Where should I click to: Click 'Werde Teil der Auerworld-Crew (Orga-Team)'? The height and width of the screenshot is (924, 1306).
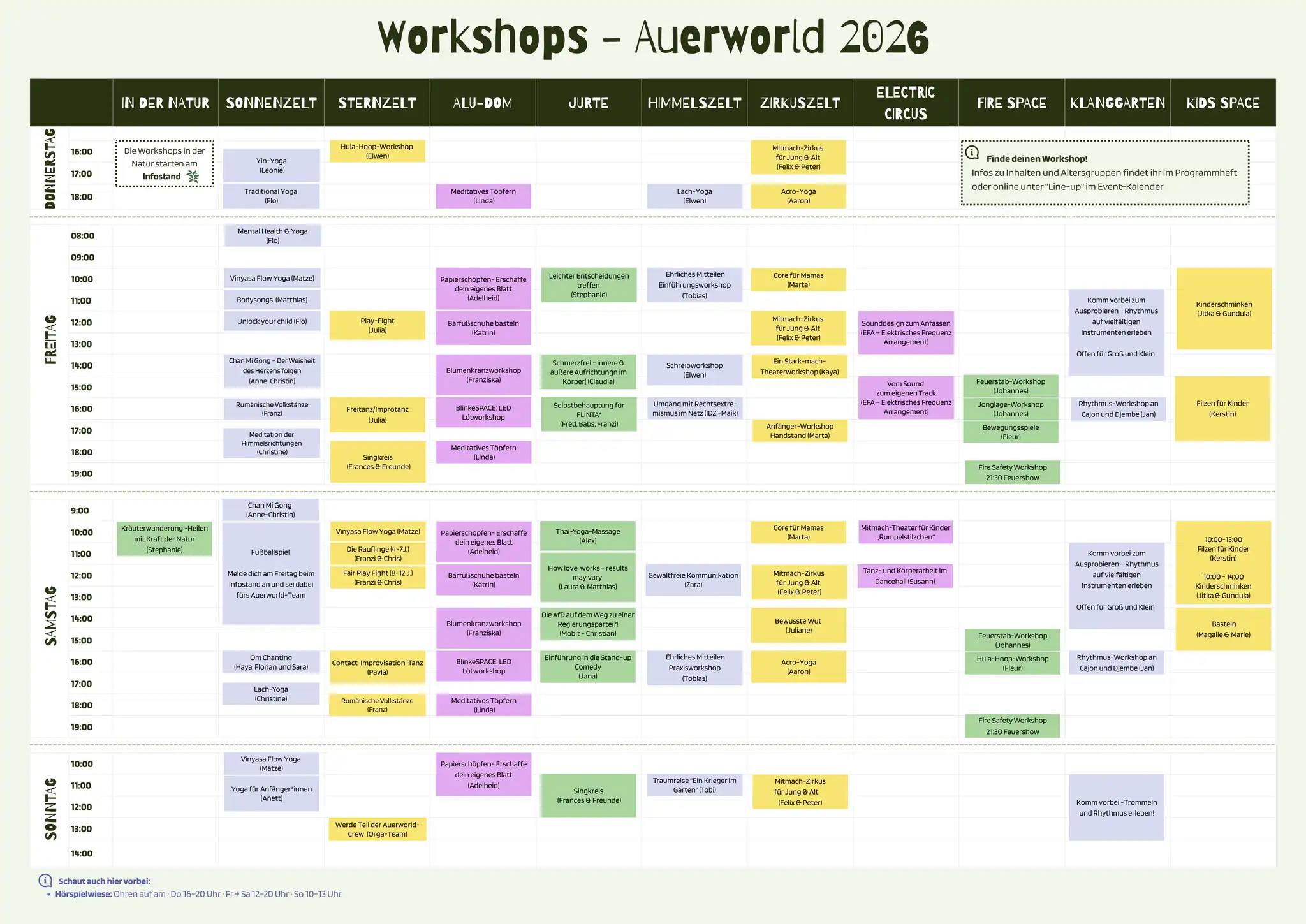pyautogui.click(x=378, y=829)
